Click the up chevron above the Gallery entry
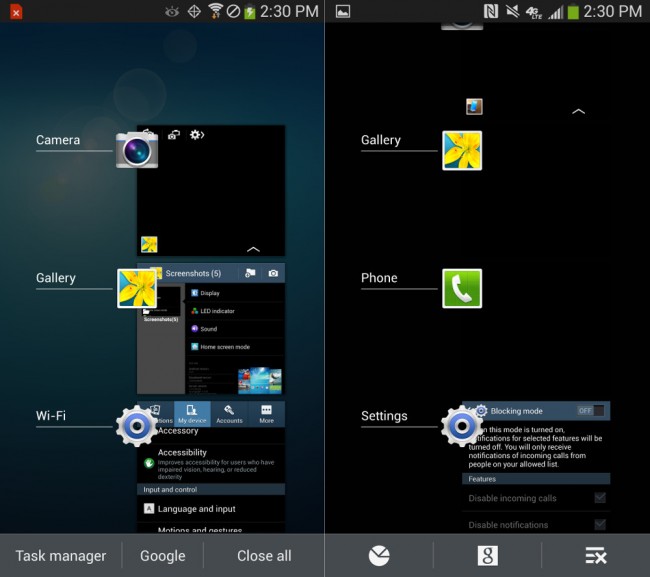The image size is (650, 577). click(578, 112)
